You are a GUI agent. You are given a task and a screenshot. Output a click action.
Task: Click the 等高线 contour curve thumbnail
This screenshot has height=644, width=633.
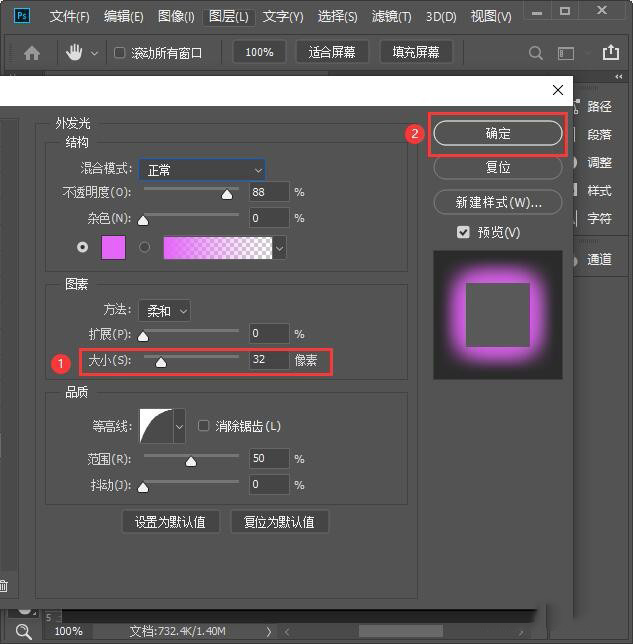pyautogui.click(x=156, y=426)
